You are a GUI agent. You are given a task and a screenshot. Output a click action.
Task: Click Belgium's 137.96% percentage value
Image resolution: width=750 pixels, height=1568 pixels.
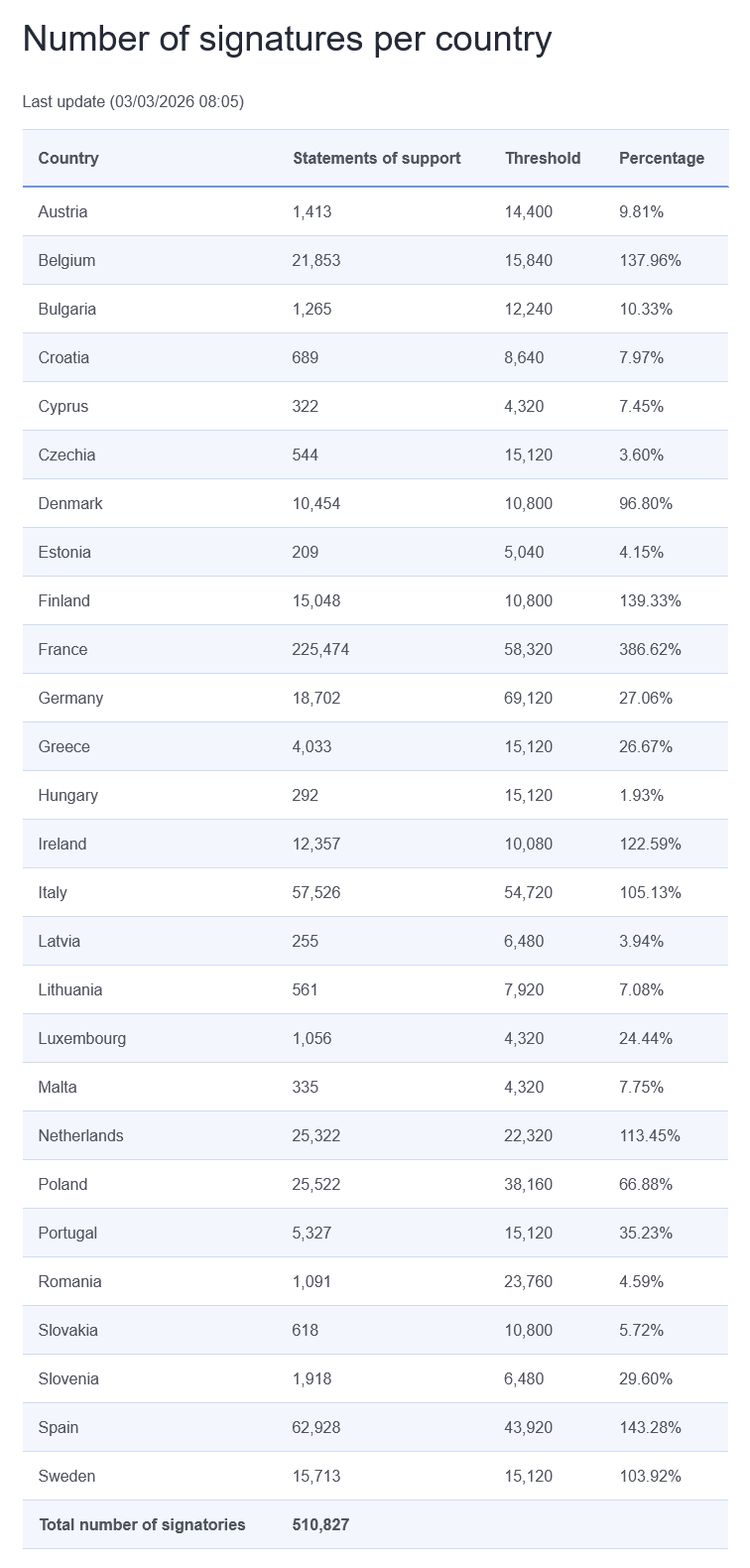[x=650, y=260]
